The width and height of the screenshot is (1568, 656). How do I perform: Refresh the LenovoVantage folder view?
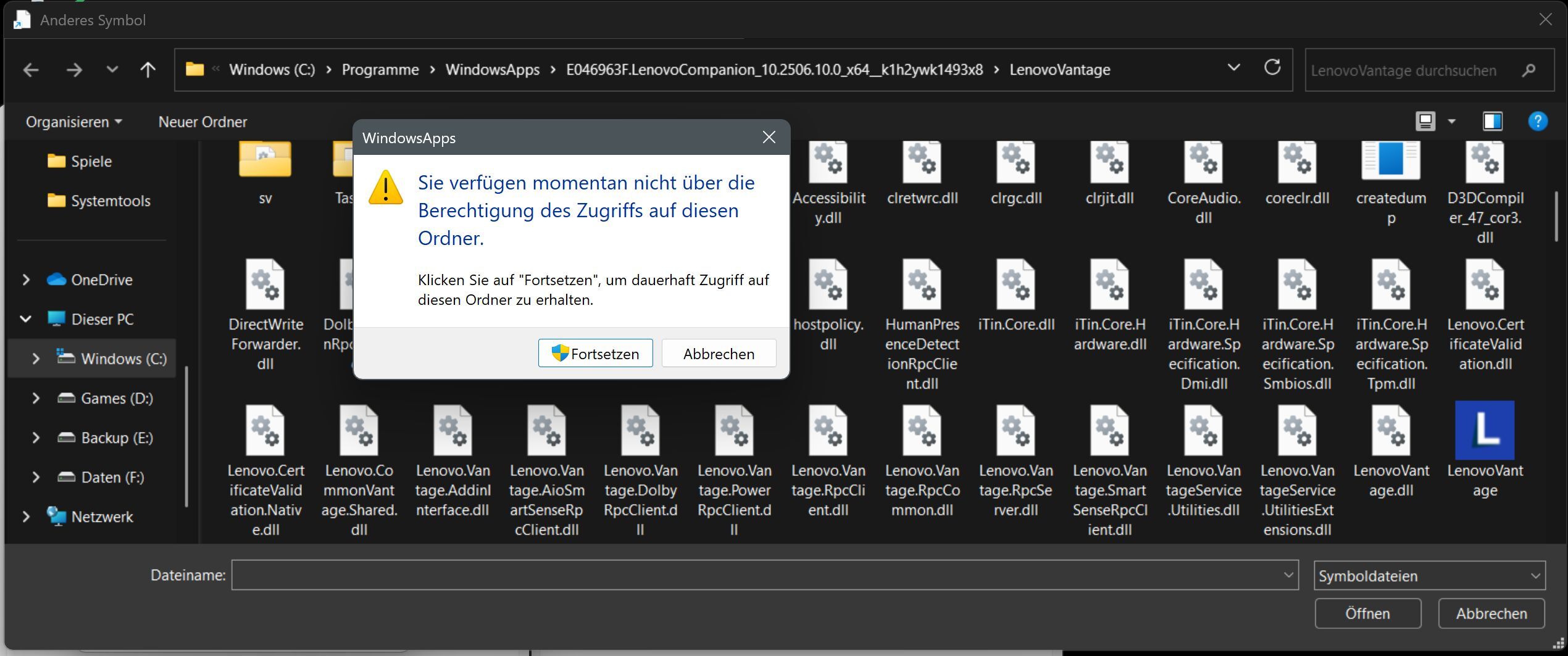point(1272,68)
